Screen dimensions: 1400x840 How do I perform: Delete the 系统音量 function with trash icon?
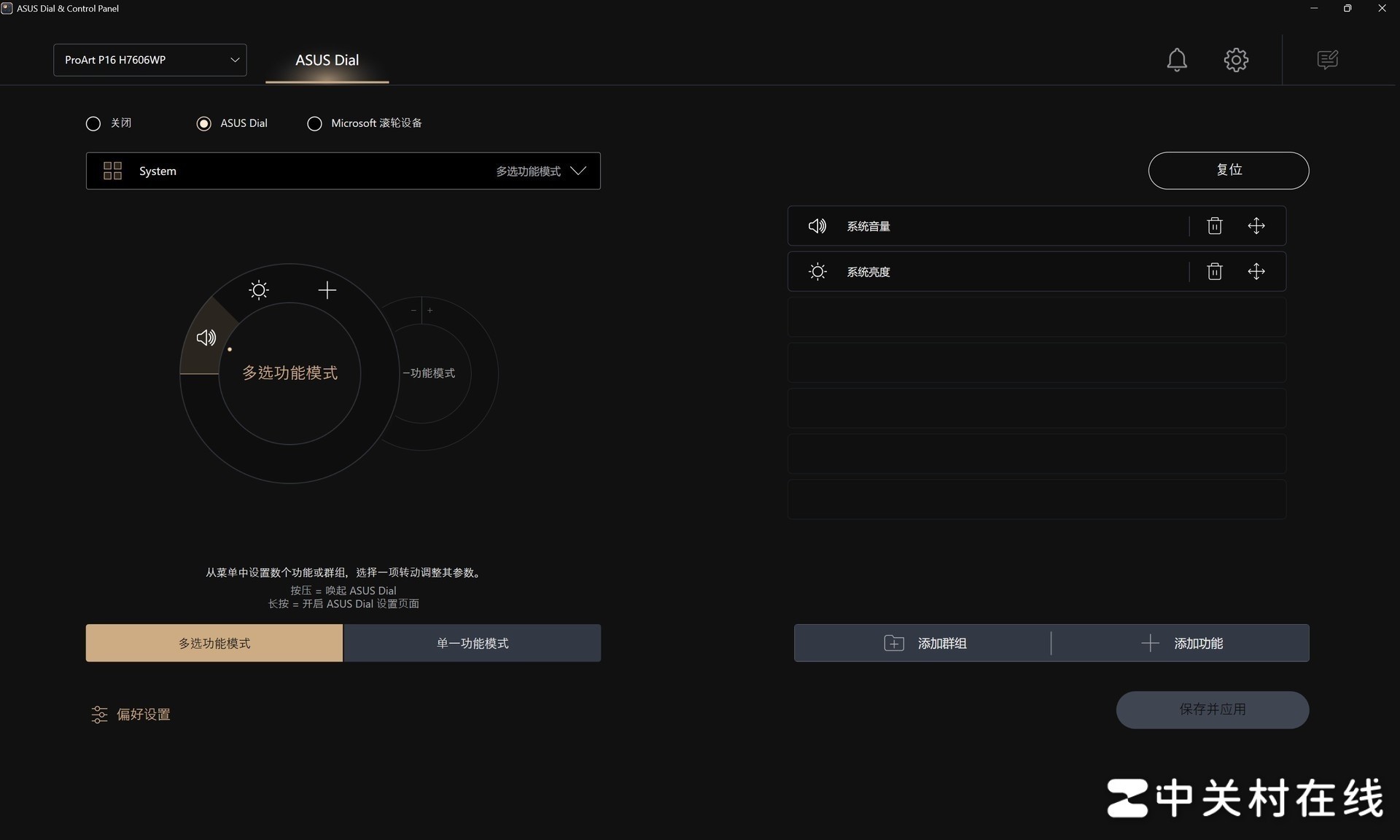tap(1214, 226)
